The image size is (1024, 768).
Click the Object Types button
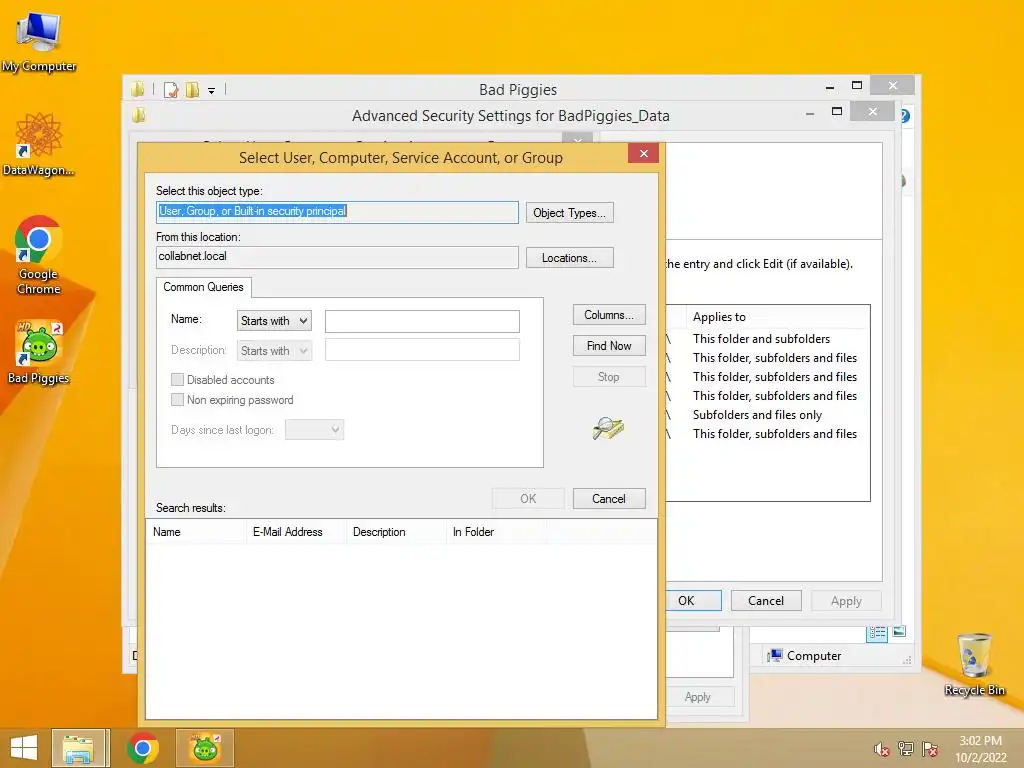[x=569, y=213]
